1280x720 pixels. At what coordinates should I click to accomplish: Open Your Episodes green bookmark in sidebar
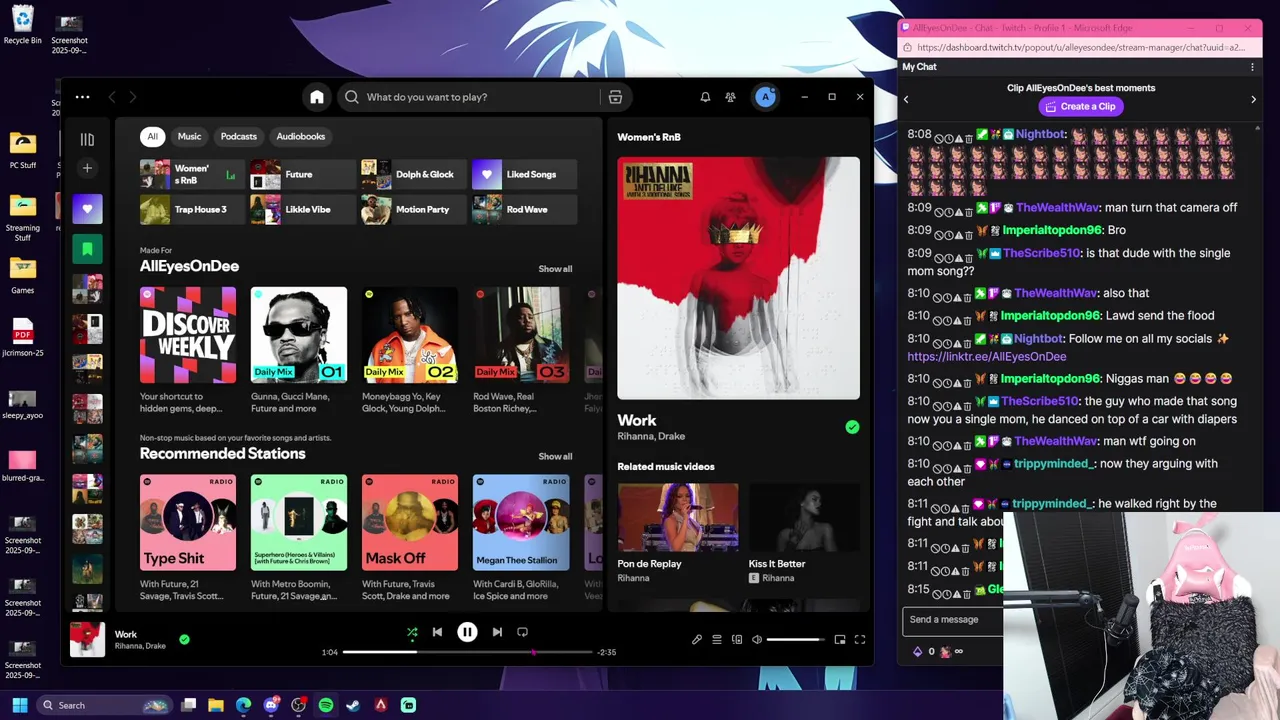[x=87, y=249]
